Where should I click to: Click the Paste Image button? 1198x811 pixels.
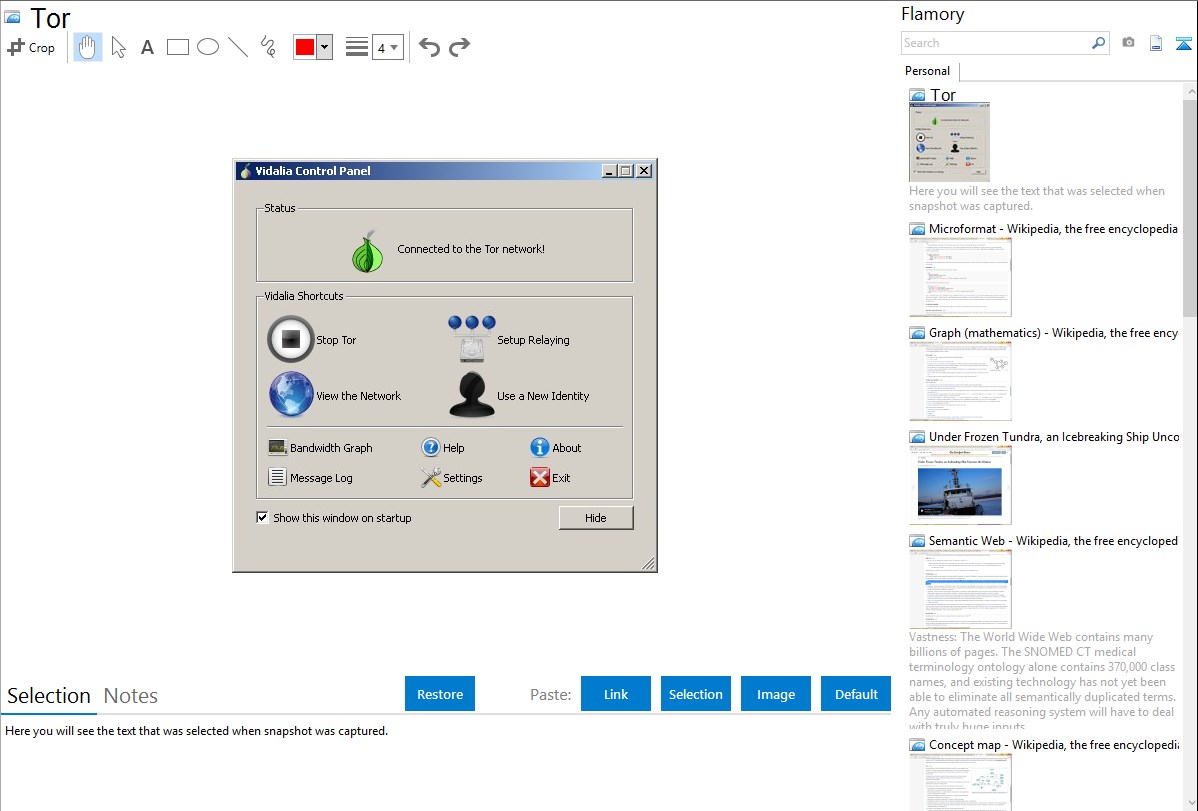coord(776,693)
